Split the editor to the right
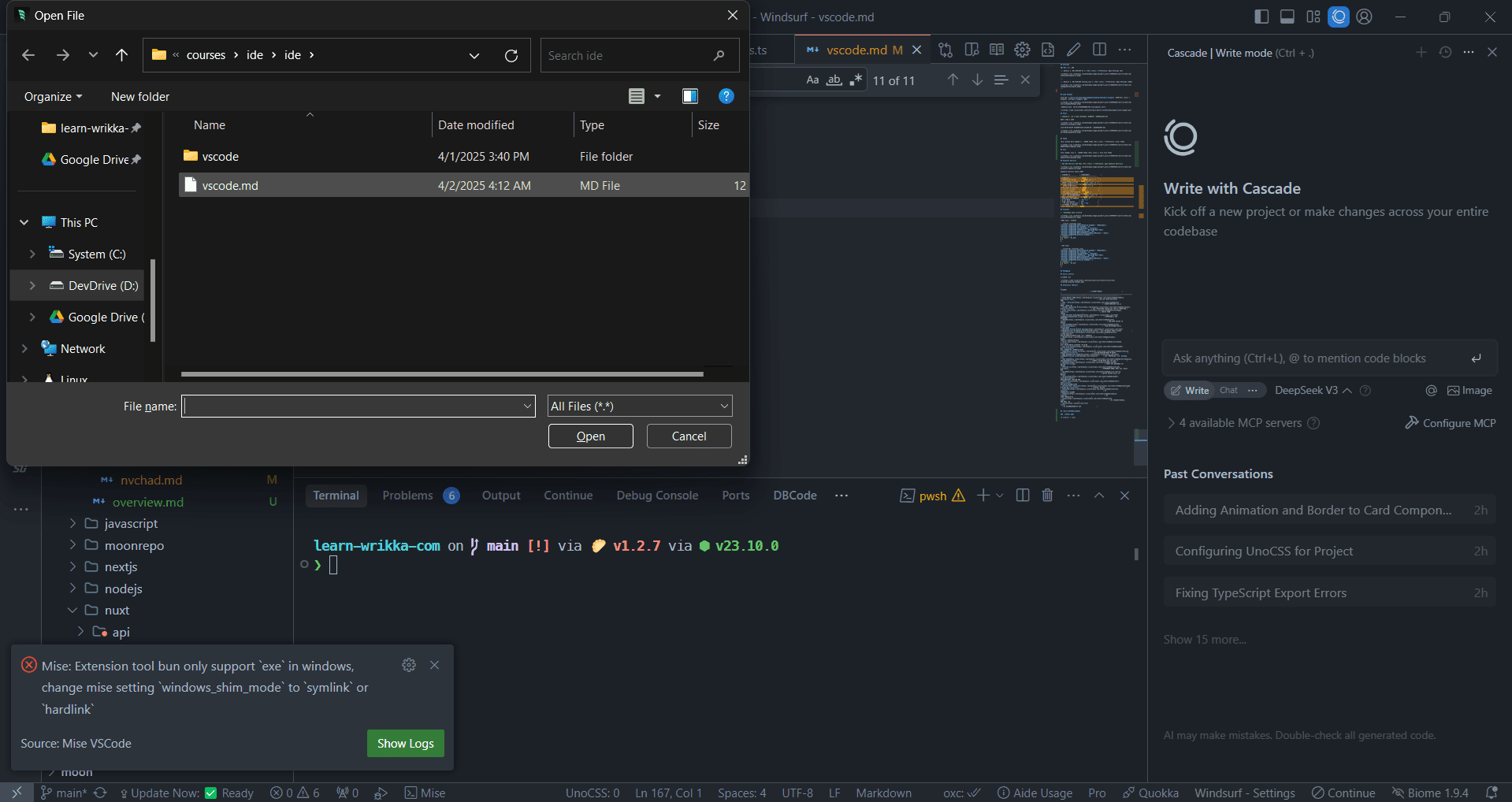 (x=1099, y=50)
